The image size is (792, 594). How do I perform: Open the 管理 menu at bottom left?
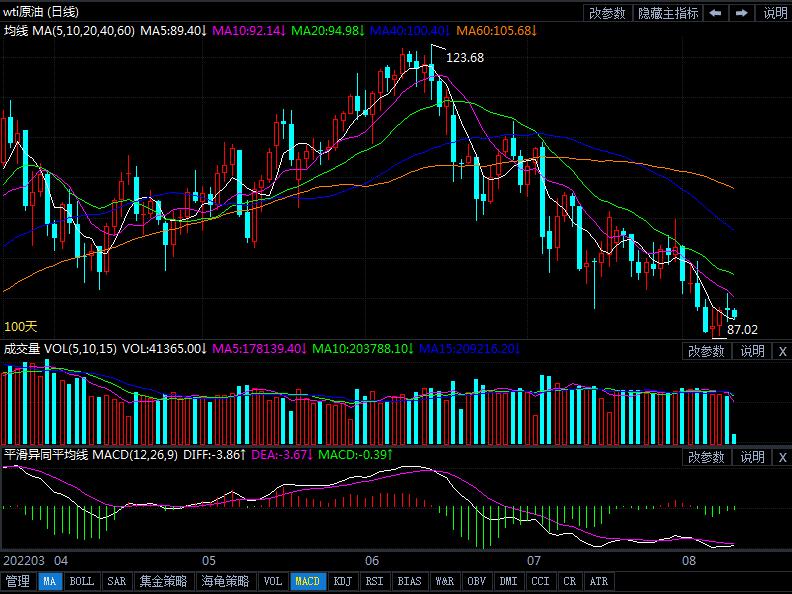(18, 581)
